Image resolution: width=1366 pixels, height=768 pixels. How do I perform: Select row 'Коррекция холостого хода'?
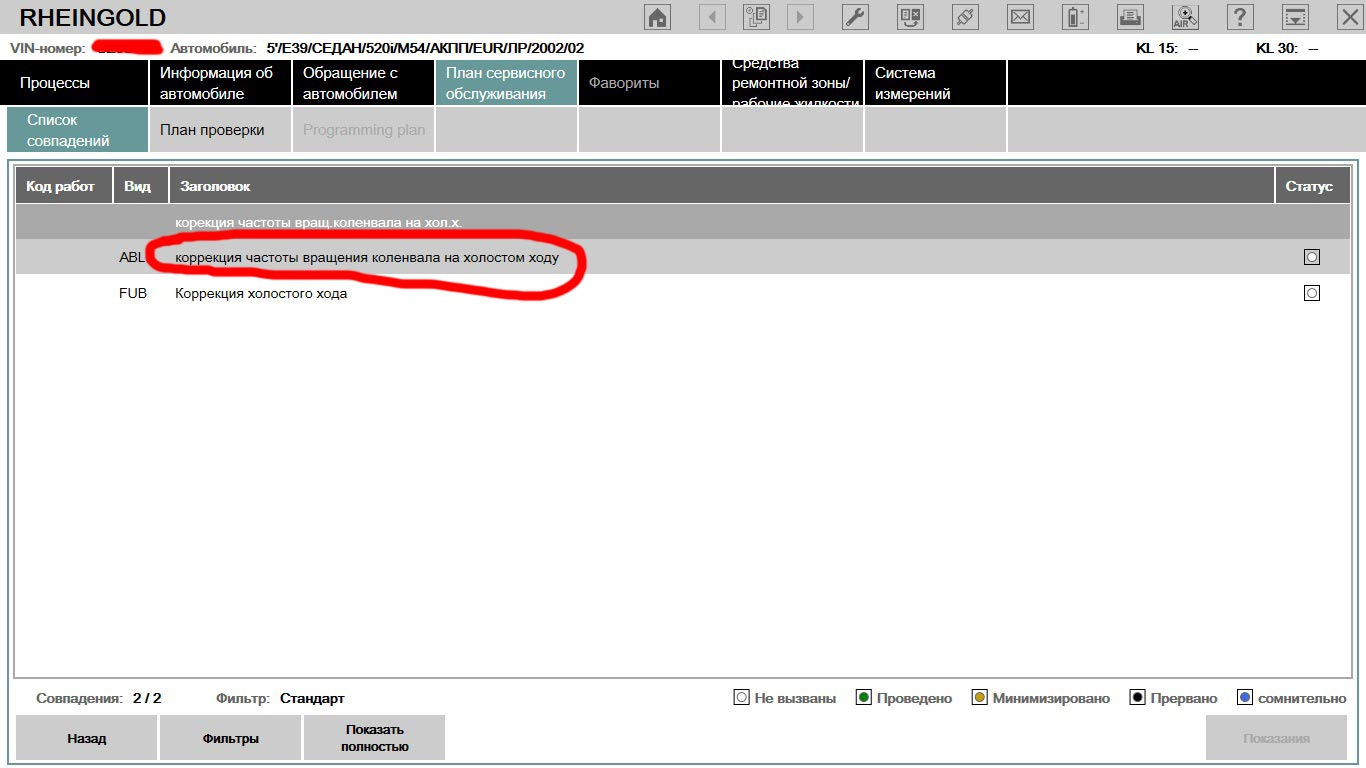pyautogui.click(x=682, y=293)
